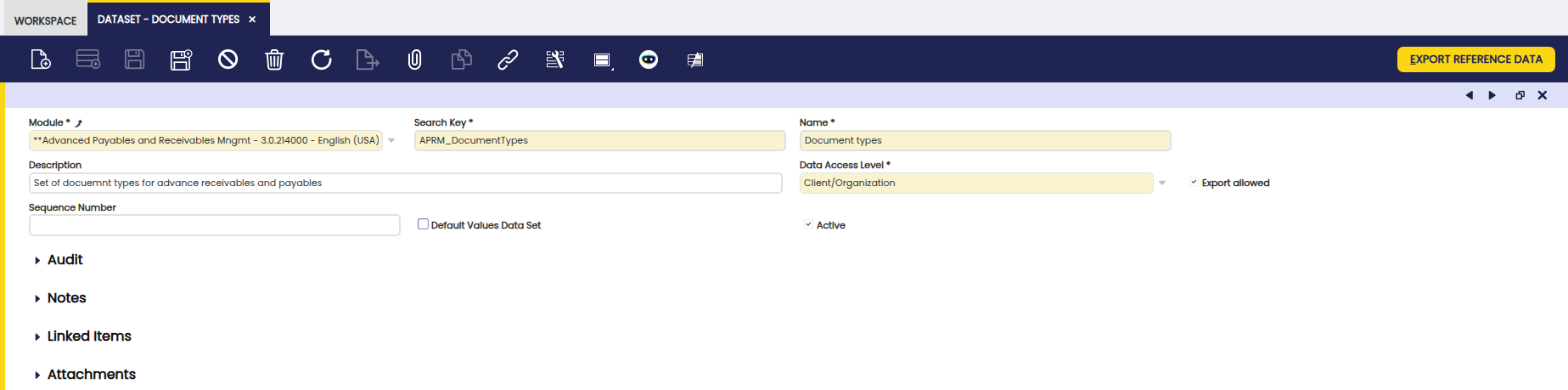Refresh the record with the reload icon
The width and height of the screenshot is (1568, 390).
(321, 59)
